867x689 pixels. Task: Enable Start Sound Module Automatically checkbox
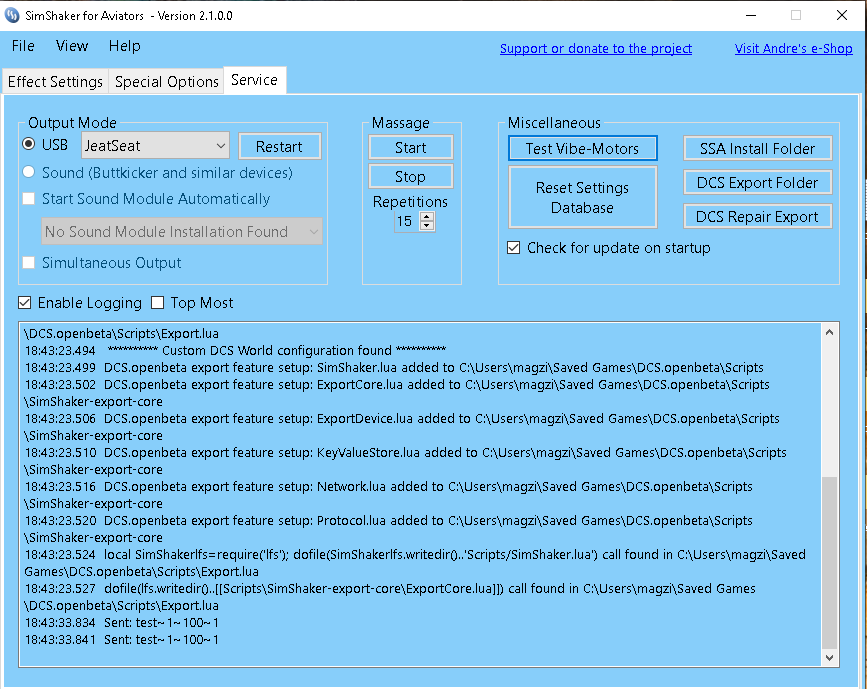tap(29, 199)
